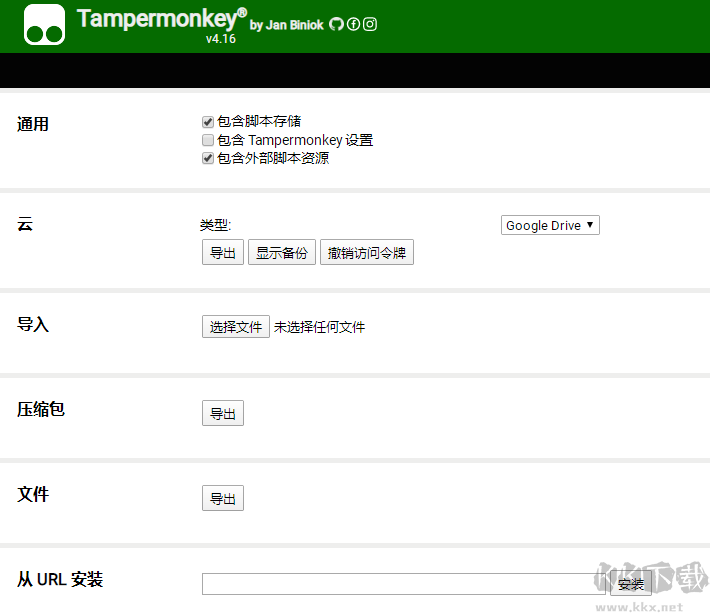Uncheck the 包含外部脚本资源 checkbox
This screenshot has width=710, height=614.
pyautogui.click(x=208, y=158)
